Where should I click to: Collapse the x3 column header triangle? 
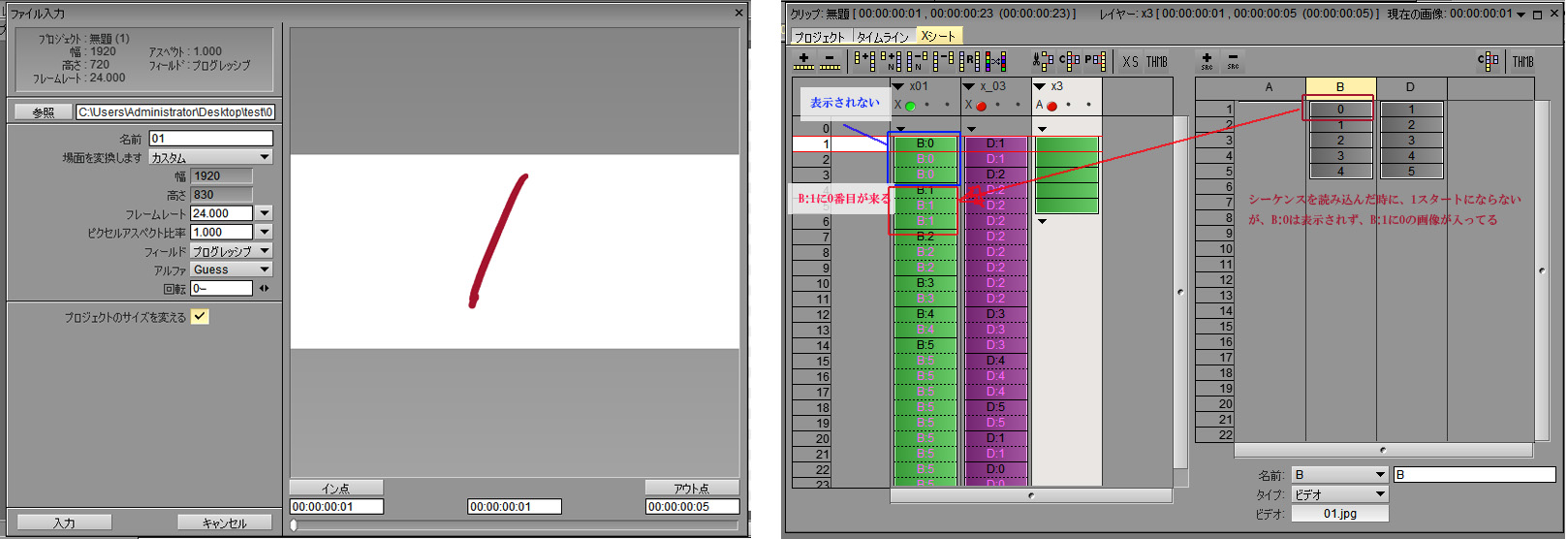pos(1040,86)
